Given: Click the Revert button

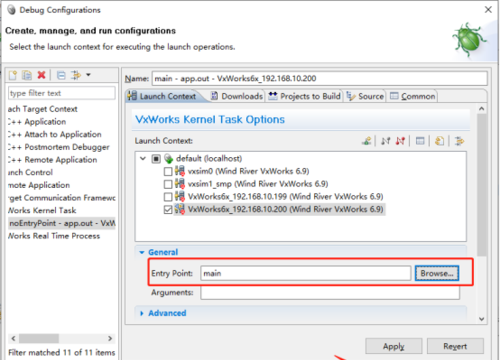Looking at the screenshot, I should pos(455,346).
